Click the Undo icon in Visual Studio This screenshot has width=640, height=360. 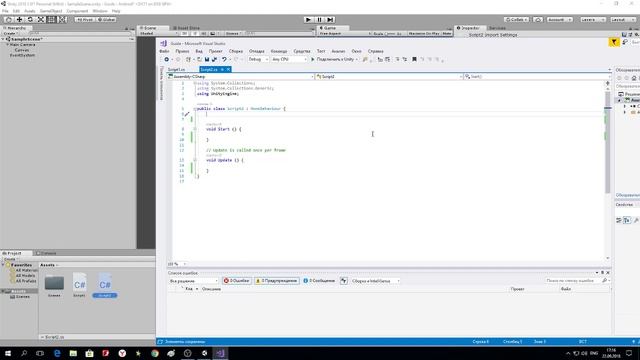pos(224,60)
